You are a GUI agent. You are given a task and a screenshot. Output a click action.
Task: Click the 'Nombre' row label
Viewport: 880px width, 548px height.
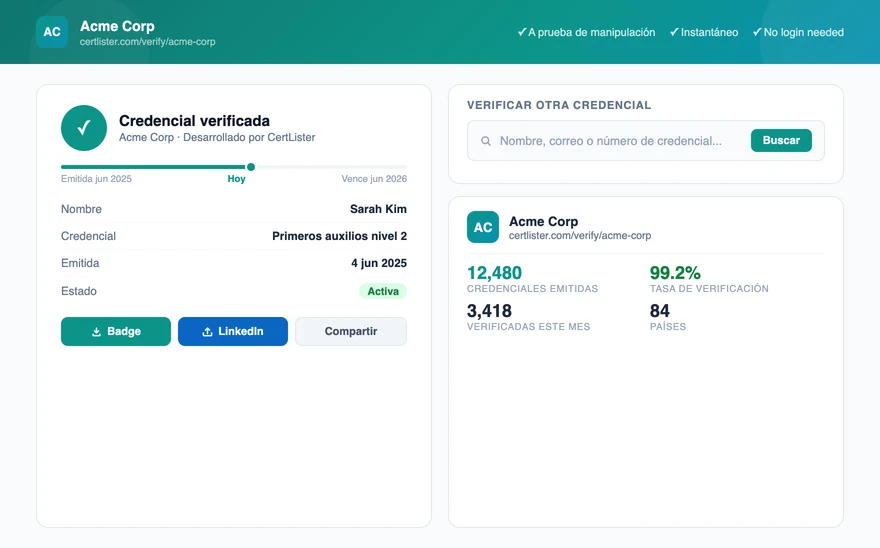(81, 209)
